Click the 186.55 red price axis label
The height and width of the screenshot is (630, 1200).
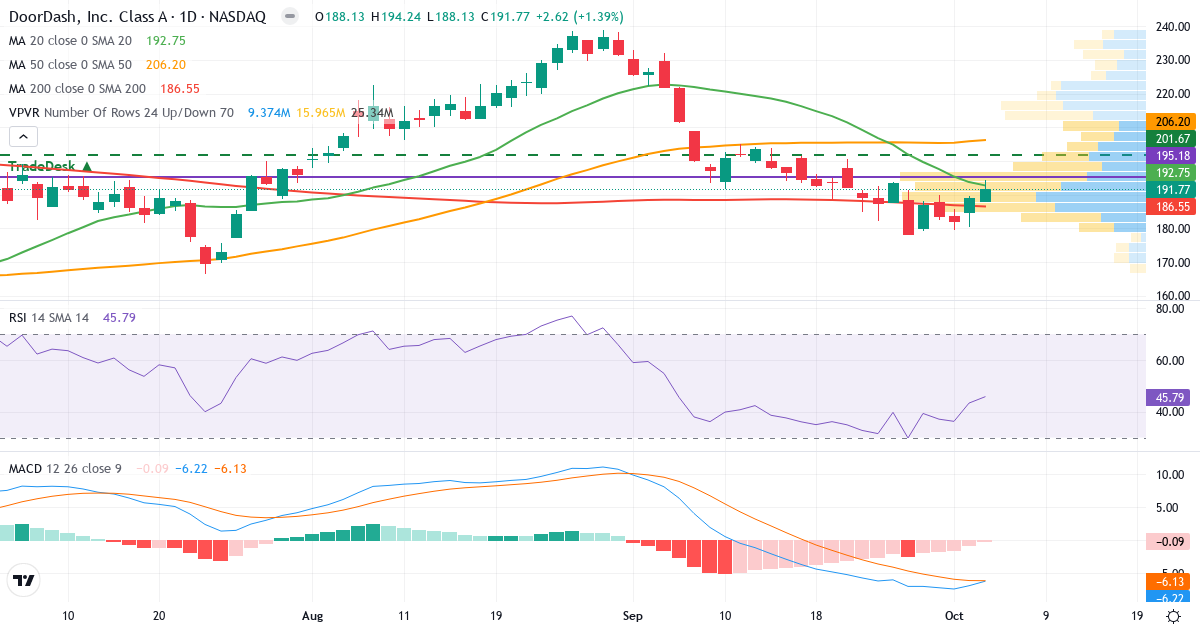pos(1172,206)
